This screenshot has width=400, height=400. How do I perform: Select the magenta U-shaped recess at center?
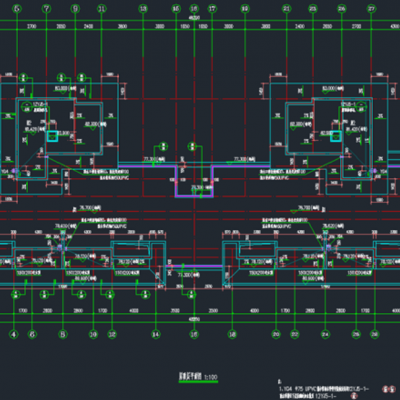point(194,181)
